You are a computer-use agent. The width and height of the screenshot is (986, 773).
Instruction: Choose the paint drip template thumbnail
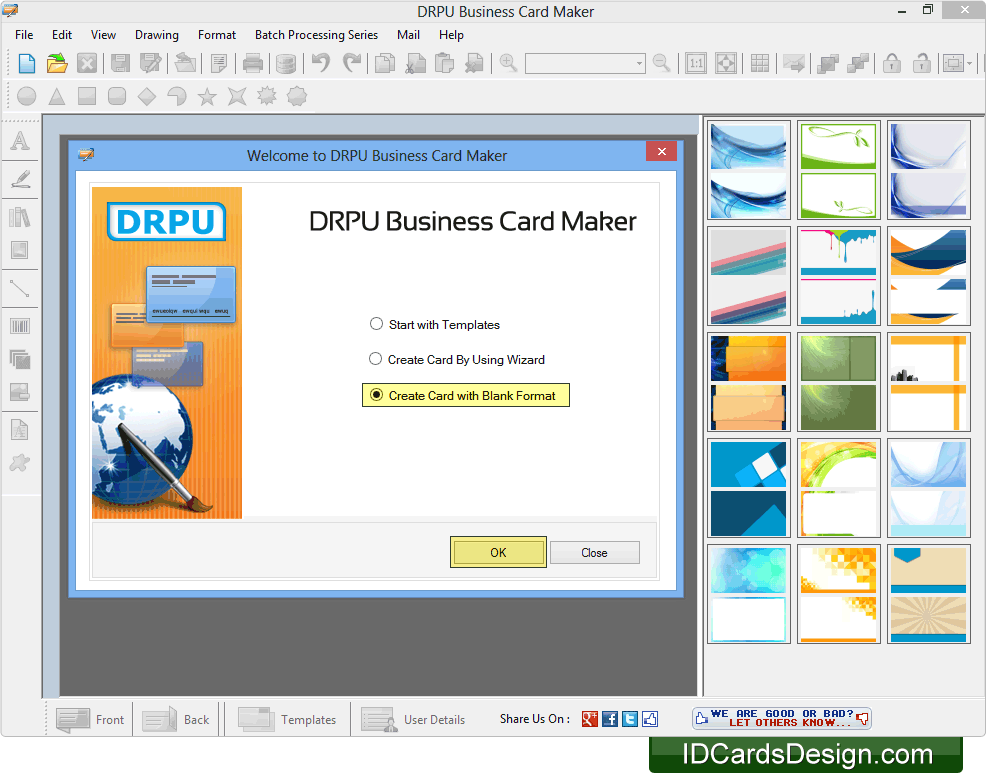(x=838, y=276)
